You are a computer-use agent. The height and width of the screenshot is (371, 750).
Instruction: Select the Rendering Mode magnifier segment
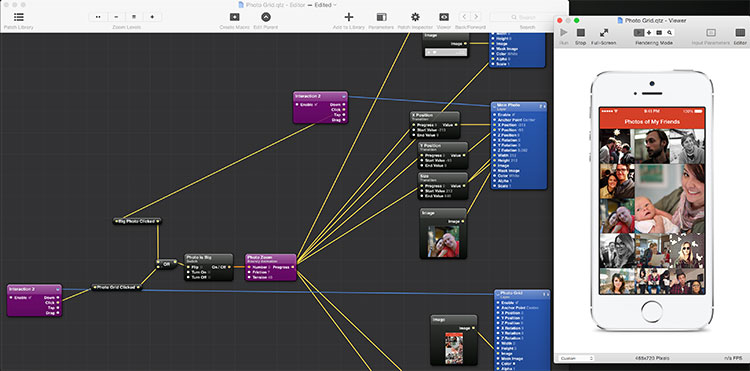click(x=670, y=33)
